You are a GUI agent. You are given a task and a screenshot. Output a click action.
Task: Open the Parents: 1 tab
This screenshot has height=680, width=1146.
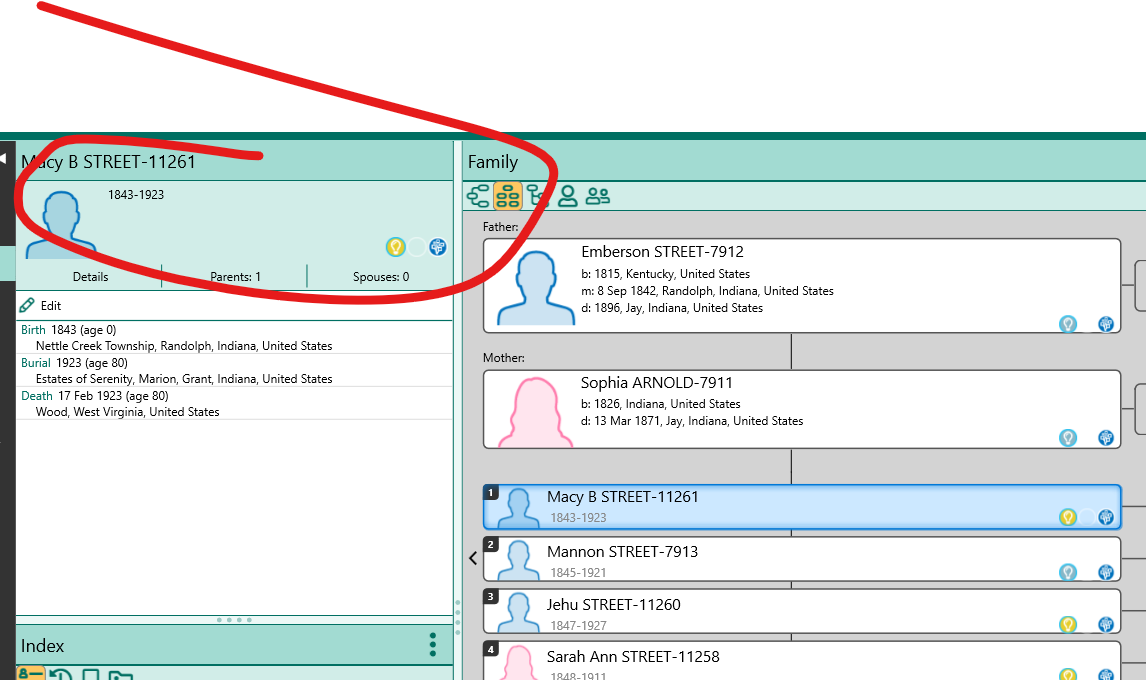pyautogui.click(x=235, y=276)
